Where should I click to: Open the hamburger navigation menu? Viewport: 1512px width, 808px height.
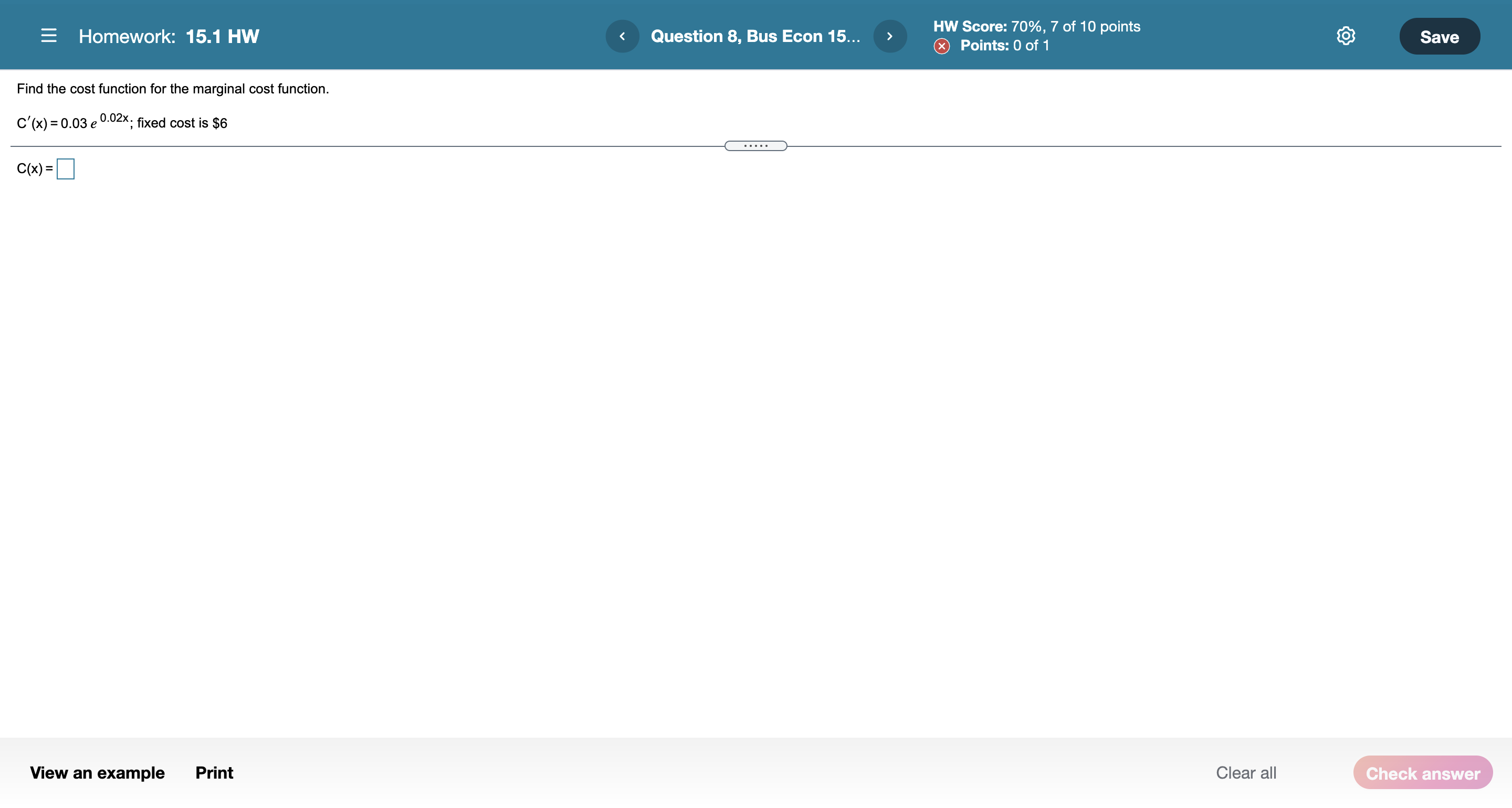(49, 36)
